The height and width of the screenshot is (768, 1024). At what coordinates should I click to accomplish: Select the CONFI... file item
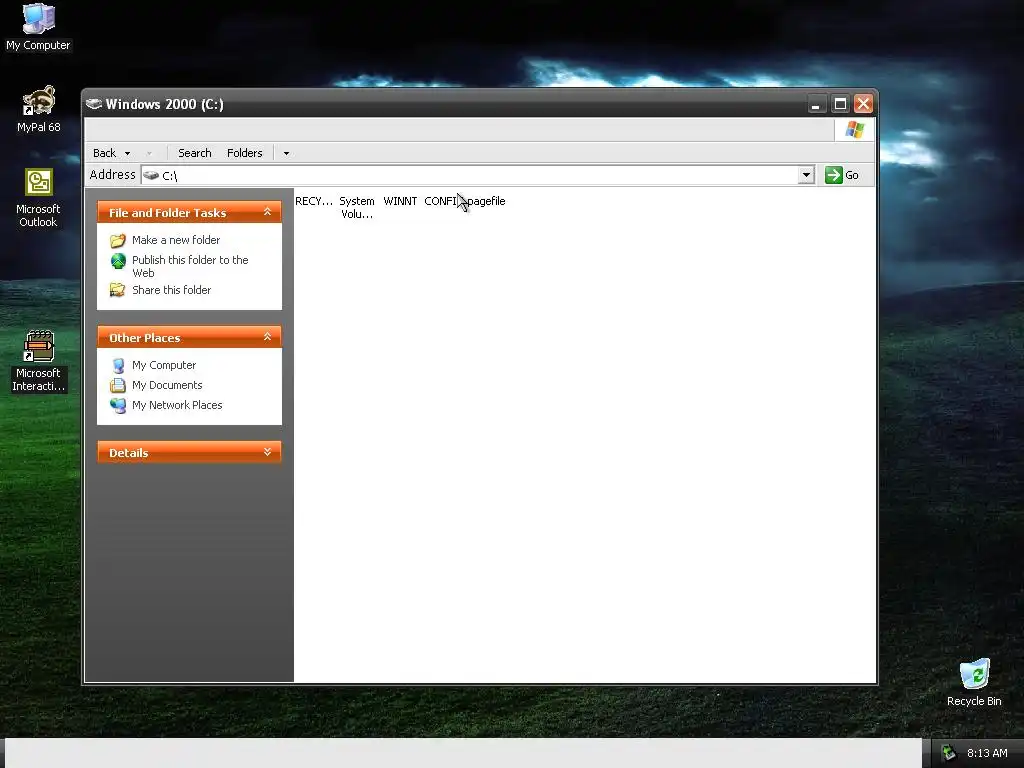(441, 201)
